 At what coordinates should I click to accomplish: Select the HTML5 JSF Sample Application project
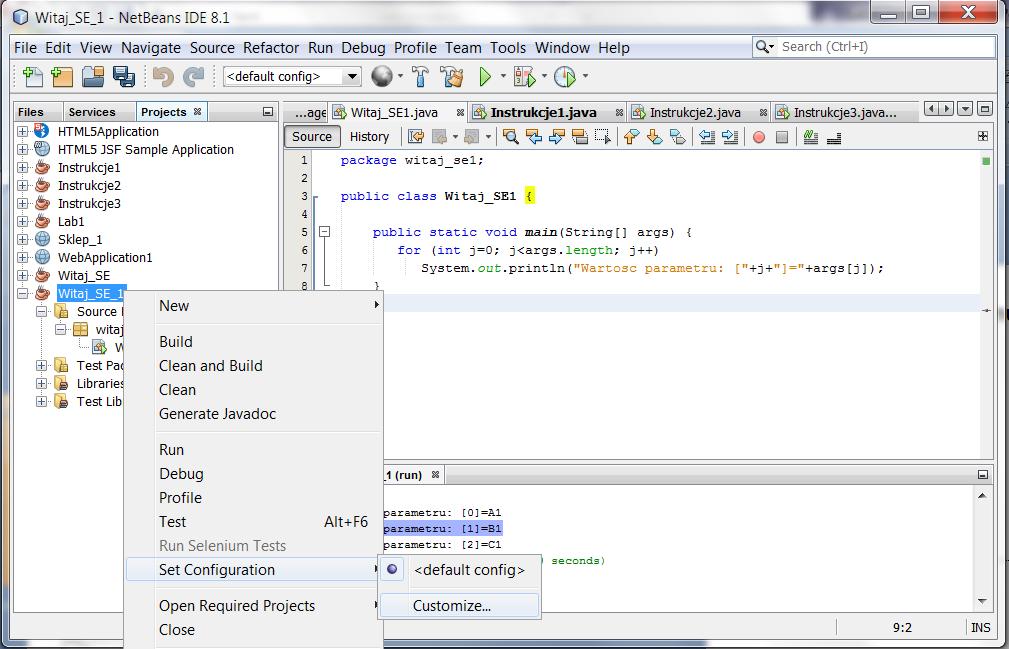pyautogui.click(x=146, y=149)
